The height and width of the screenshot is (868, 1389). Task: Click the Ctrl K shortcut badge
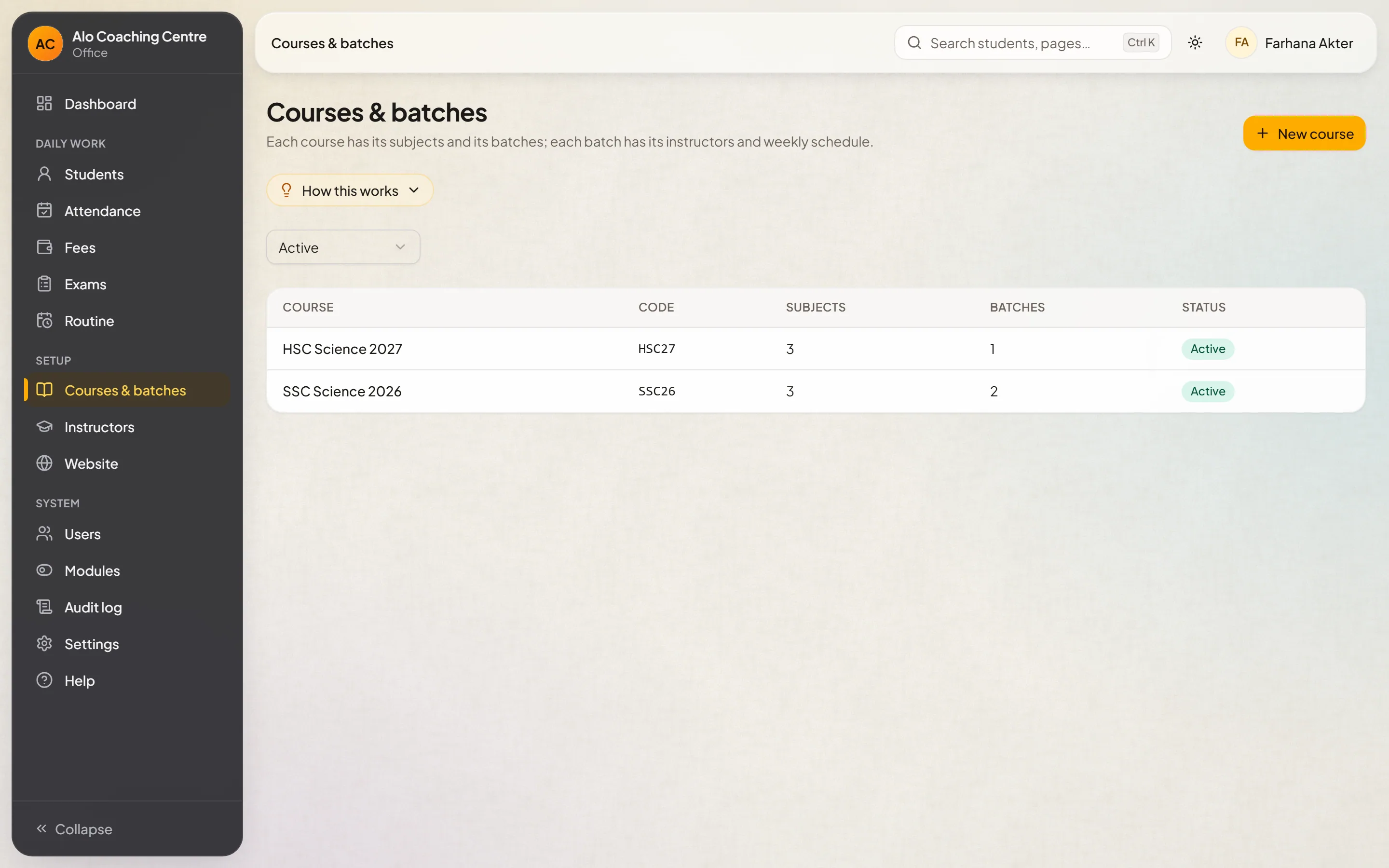[1141, 42]
